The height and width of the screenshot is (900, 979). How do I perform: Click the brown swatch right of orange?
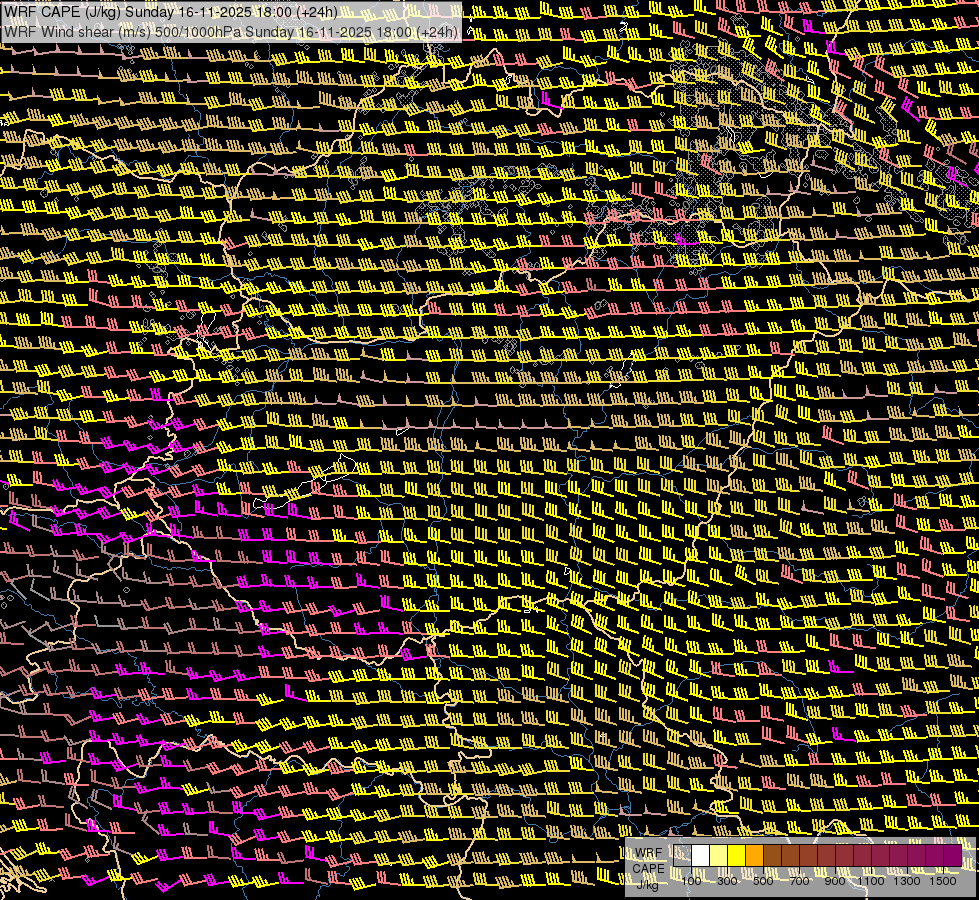click(773, 855)
